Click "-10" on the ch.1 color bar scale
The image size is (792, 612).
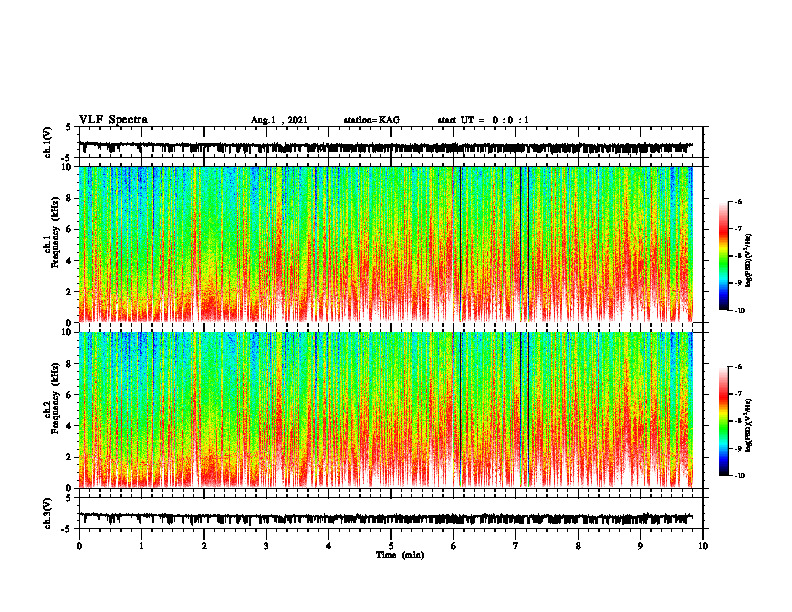[x=740, y=311]
